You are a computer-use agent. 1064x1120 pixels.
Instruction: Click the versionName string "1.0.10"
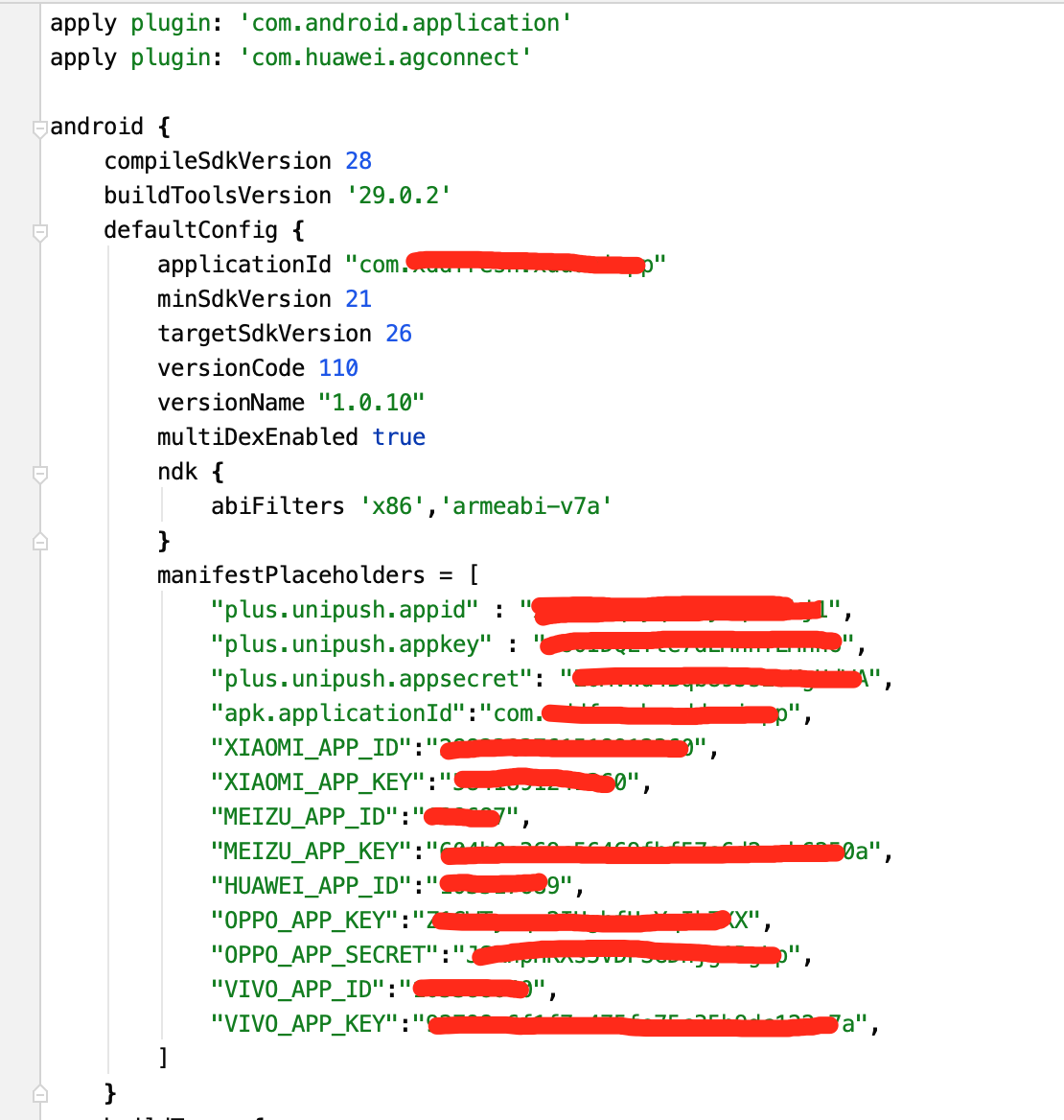click(372, 403)
